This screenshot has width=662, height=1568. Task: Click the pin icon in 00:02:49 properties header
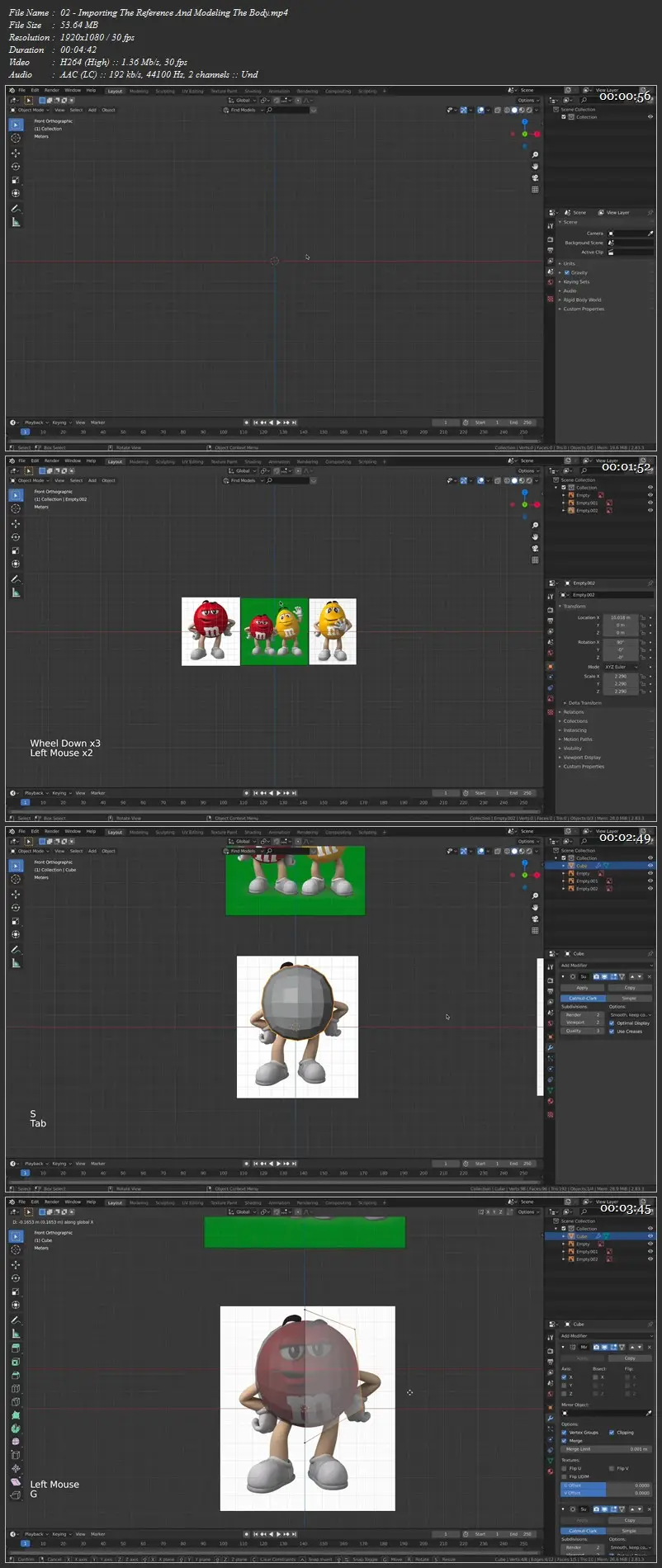coord(650,953)
